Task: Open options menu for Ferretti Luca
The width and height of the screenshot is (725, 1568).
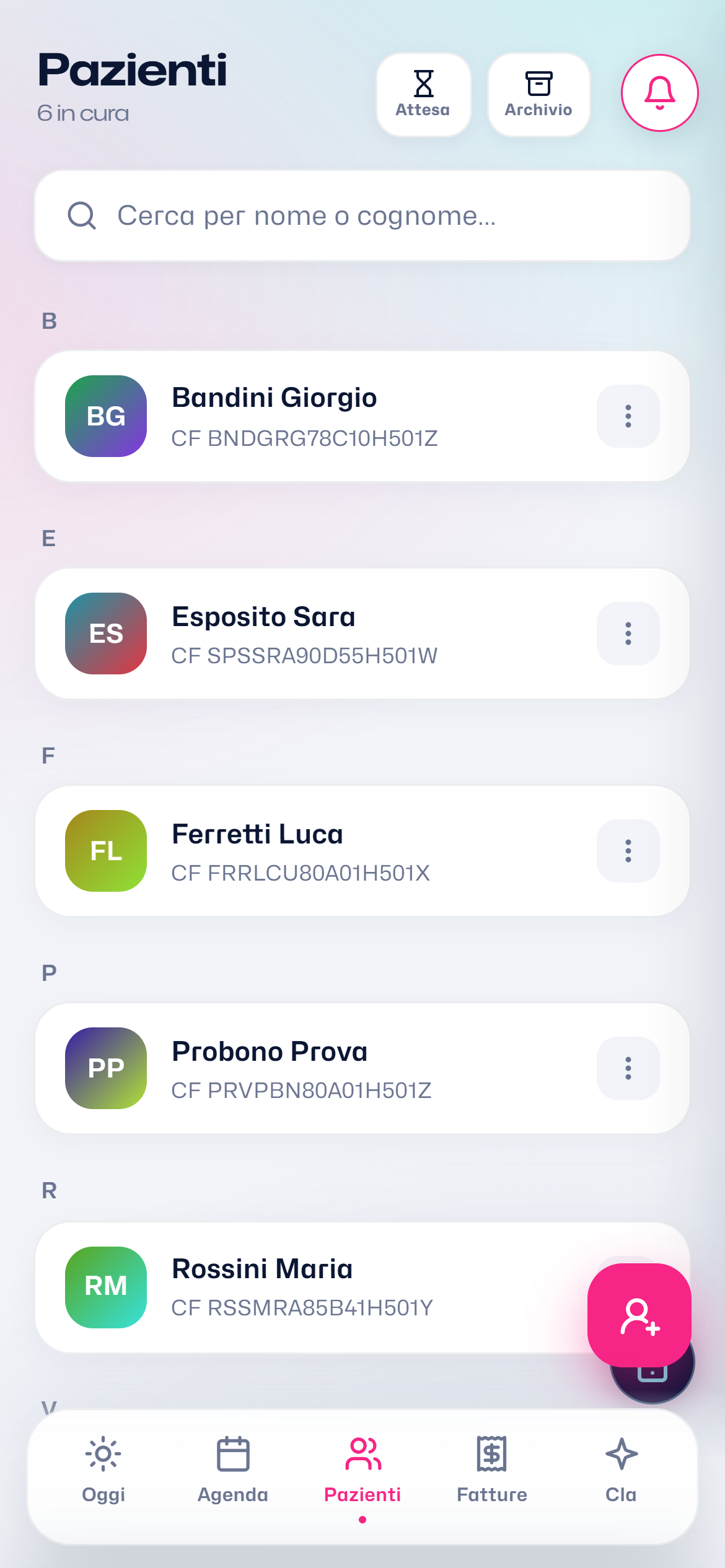Action: tap(628, 851)
